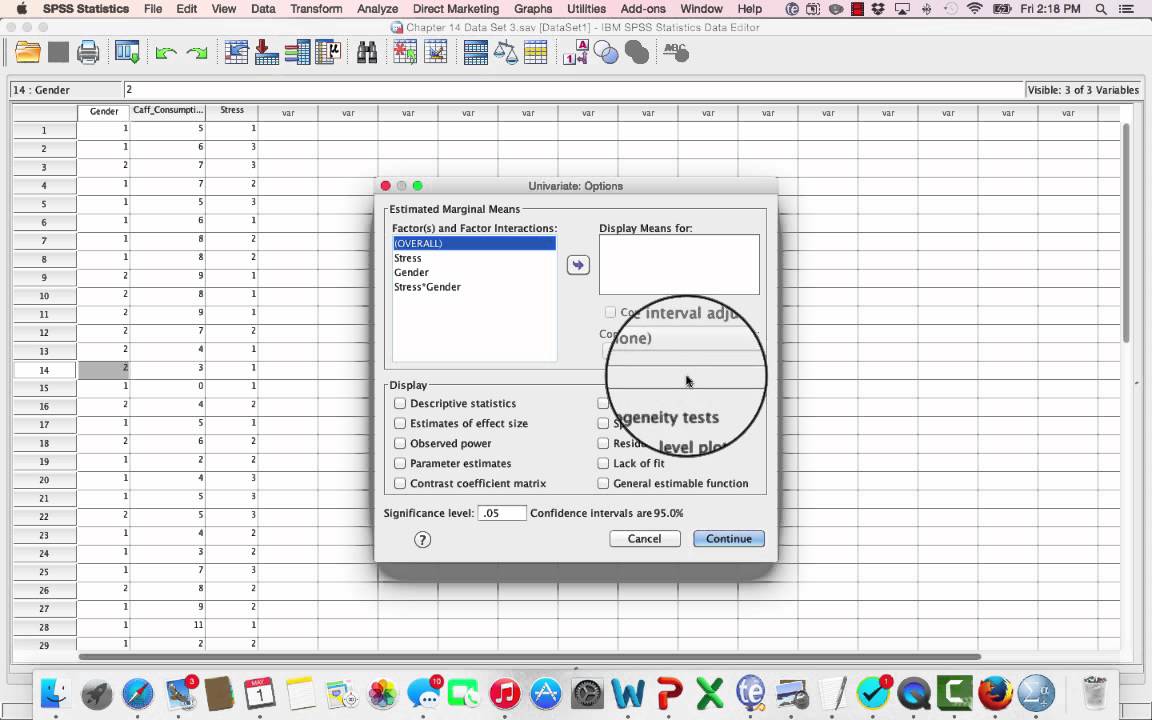Image resolution: width=1152 pixels, height=720 pixels.
Task: Click the Insert variable toolbar icon
Action: [436, 53]
